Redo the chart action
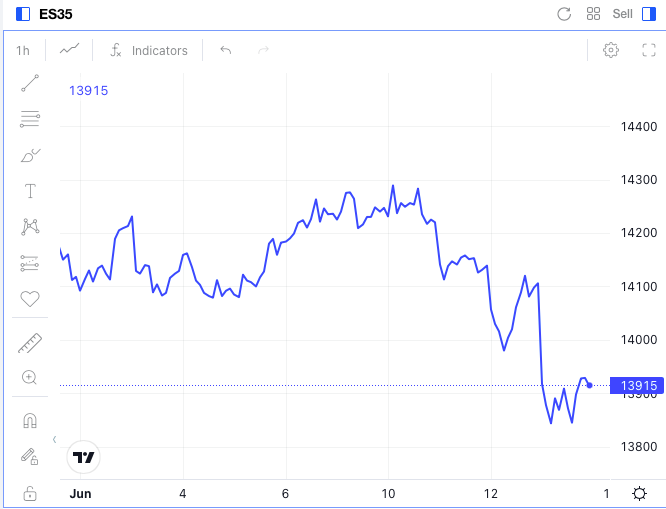 point(263,51)
